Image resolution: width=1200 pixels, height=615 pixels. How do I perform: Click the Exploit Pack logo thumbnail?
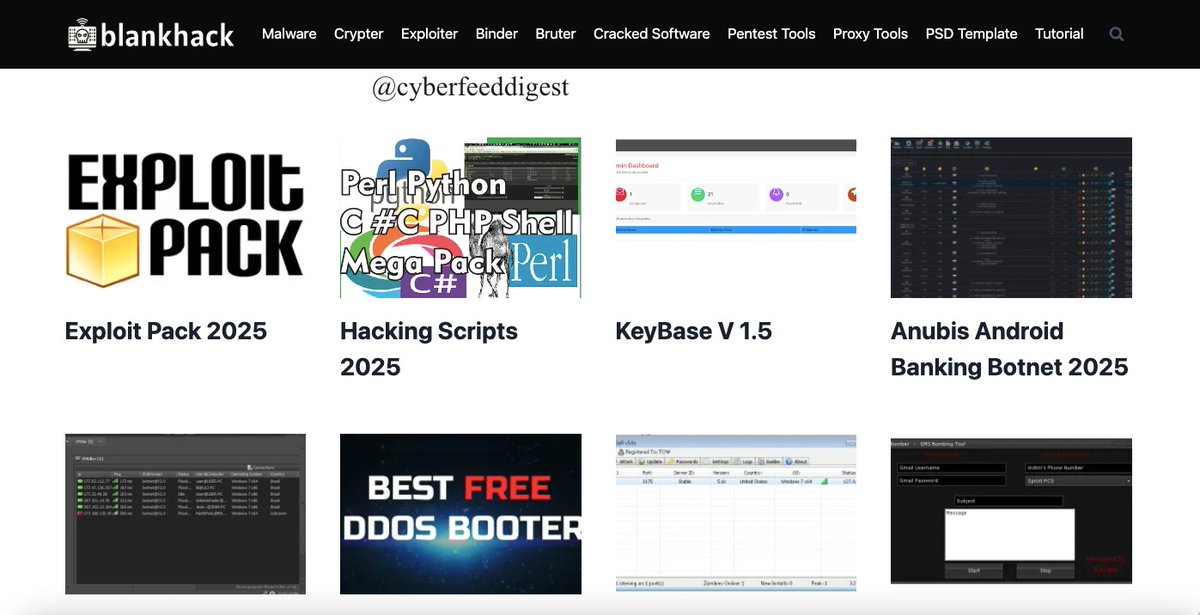point(185,218)
